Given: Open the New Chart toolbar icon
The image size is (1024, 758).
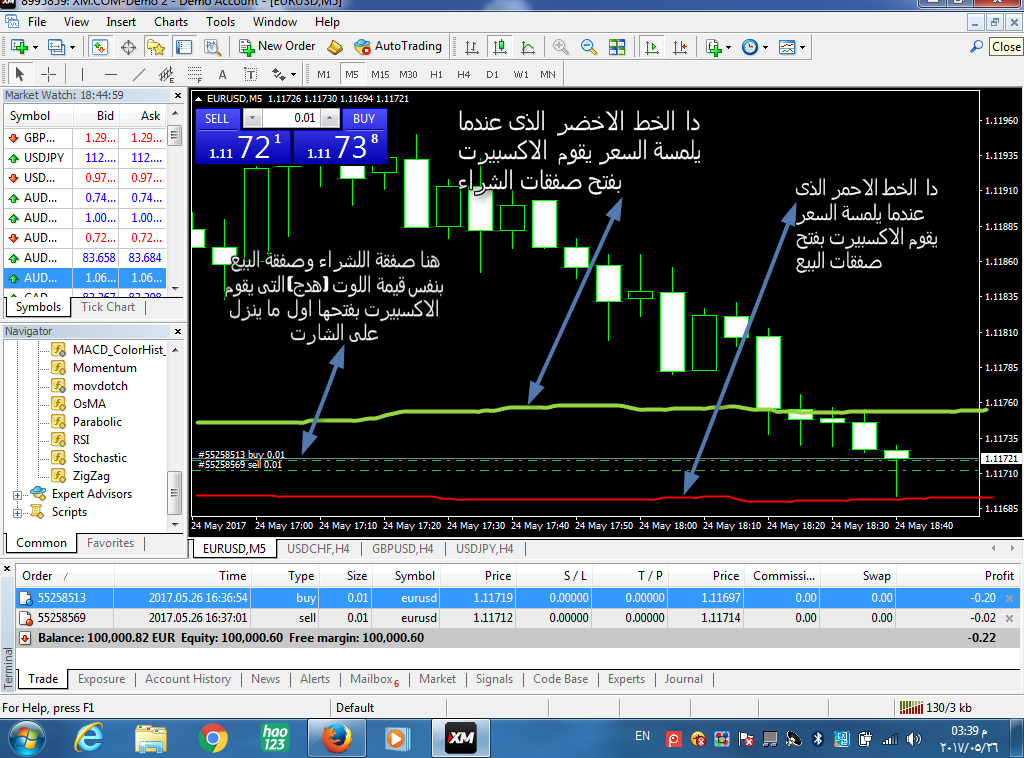Looking at the screenshot, I should [x=19, y=47].
